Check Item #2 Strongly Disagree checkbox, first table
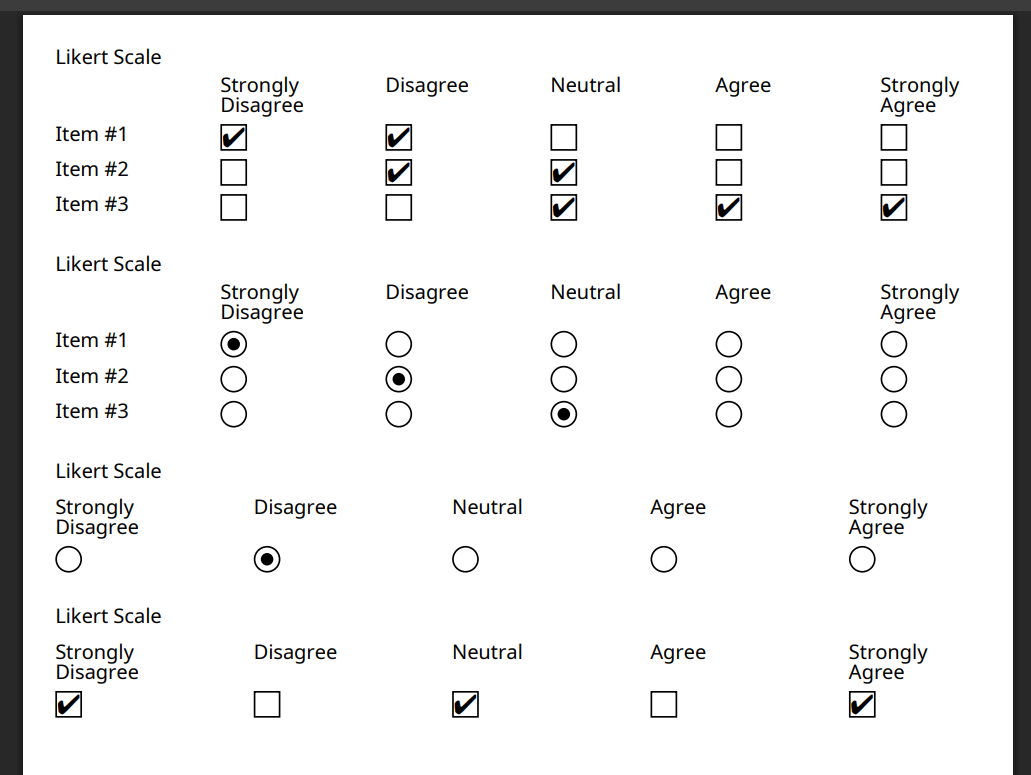Viewport: 1031px width, 775px height. click(233, 173)
